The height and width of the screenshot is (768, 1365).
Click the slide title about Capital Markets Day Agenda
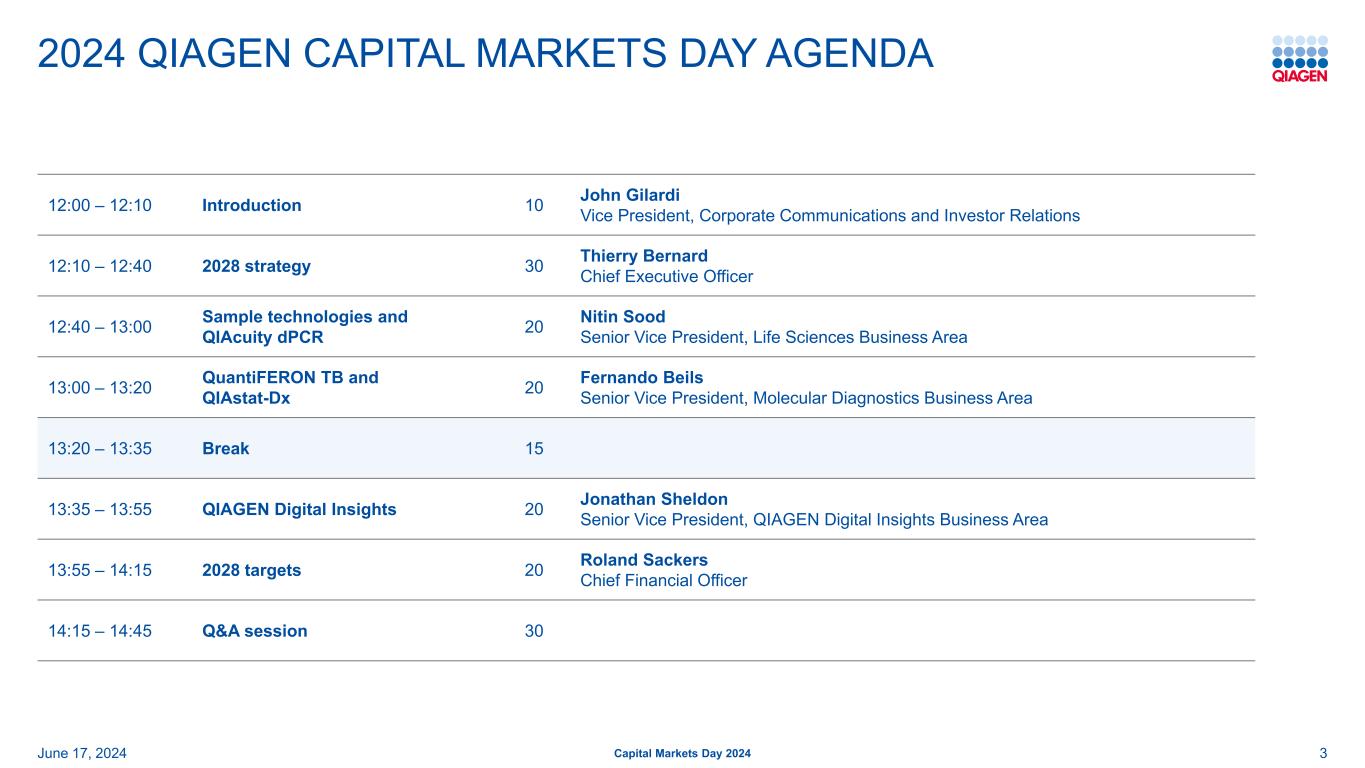(x=485, y=54)
